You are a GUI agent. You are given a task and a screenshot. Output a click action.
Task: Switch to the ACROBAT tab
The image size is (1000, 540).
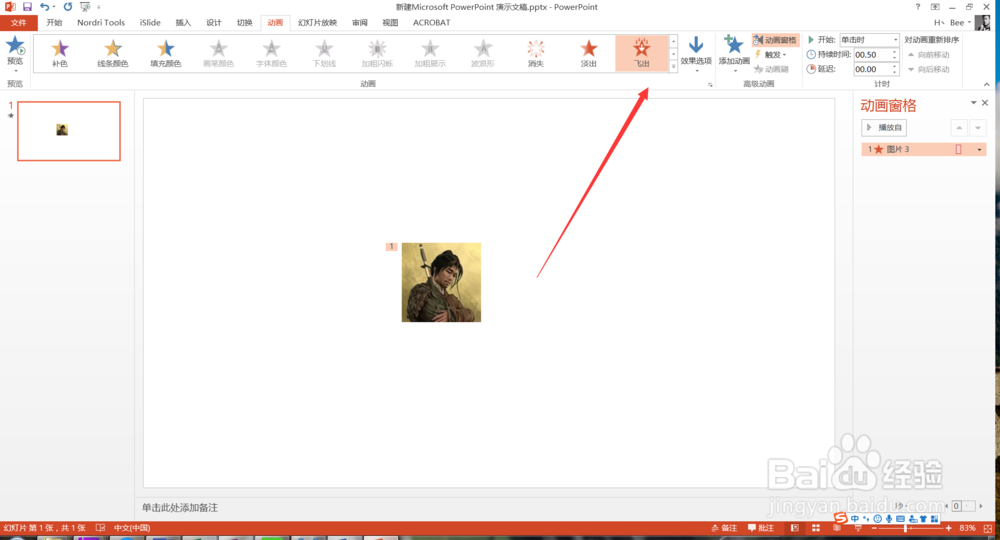(x=431, y=22)
